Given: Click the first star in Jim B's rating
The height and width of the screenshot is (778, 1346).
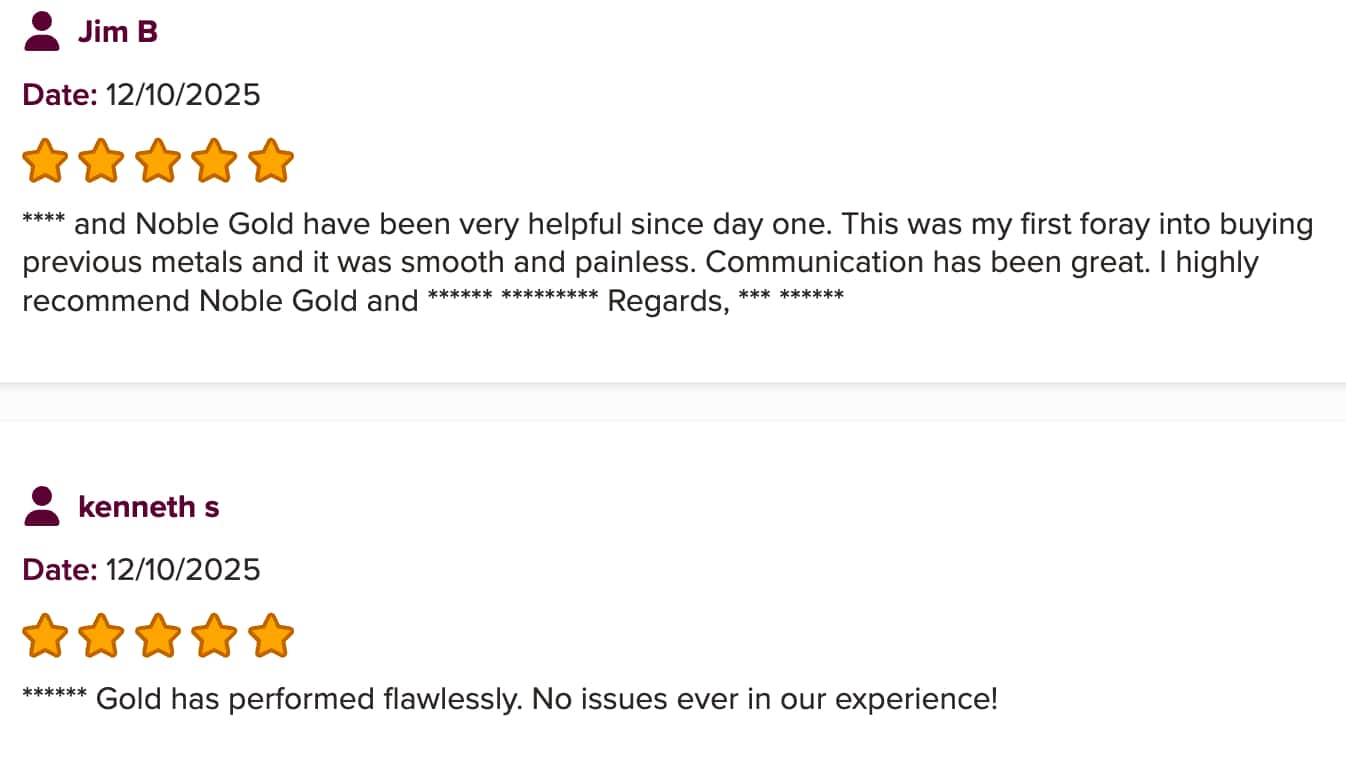Looking at the screenshot, I should (x=45, y=162).
